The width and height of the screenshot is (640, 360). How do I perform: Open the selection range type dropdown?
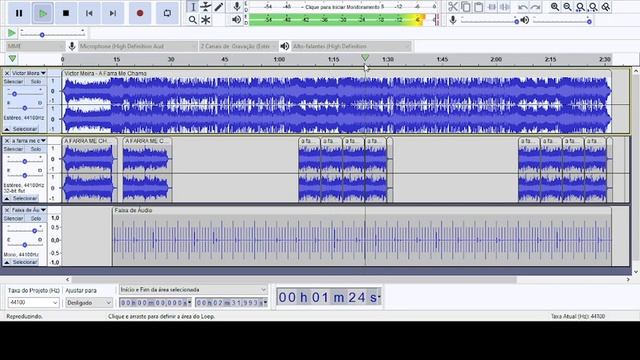193,289
